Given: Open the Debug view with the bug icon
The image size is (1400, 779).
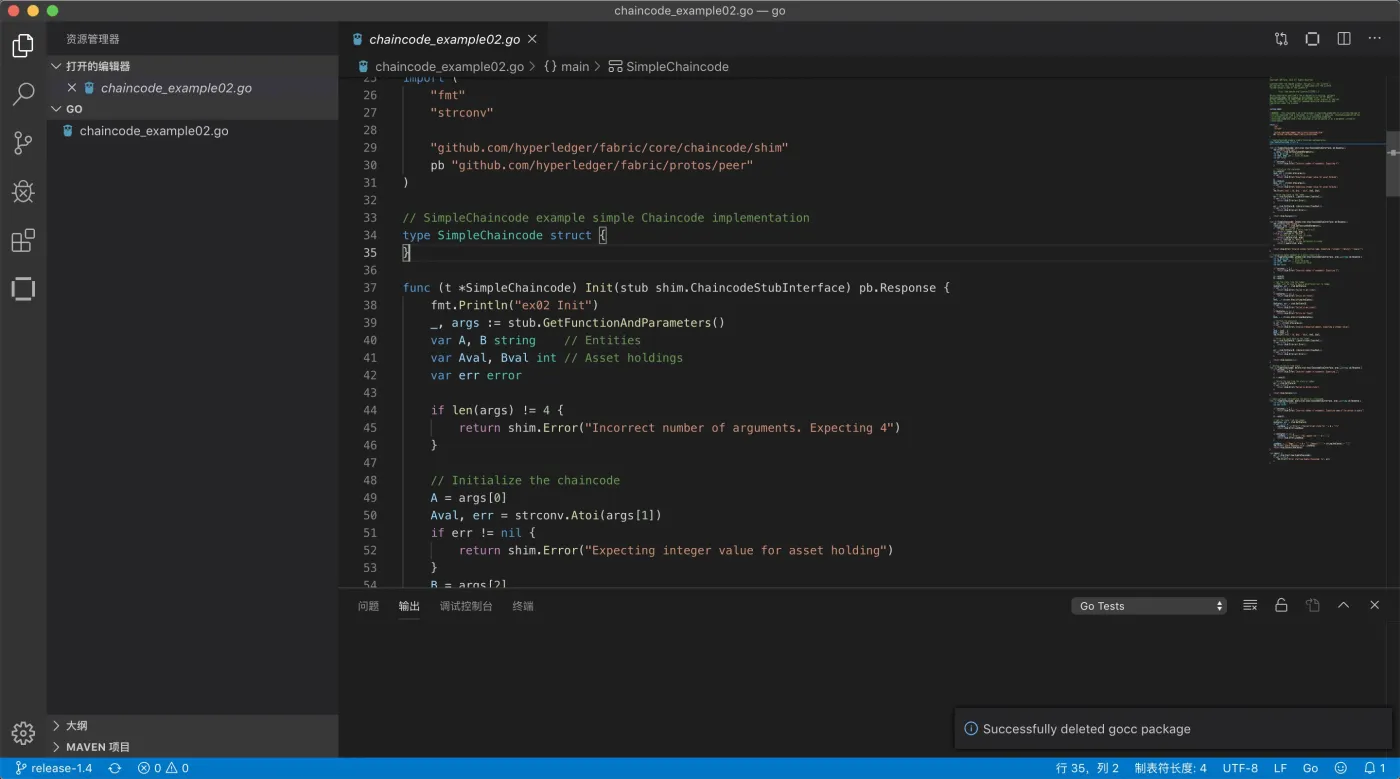Looking at the screenshot, I should click(23, 191).
